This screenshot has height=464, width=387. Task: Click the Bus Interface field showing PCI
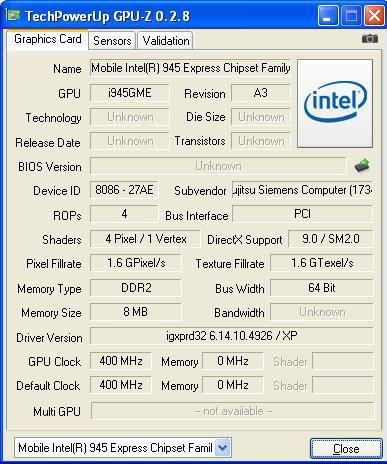(302, 214)
